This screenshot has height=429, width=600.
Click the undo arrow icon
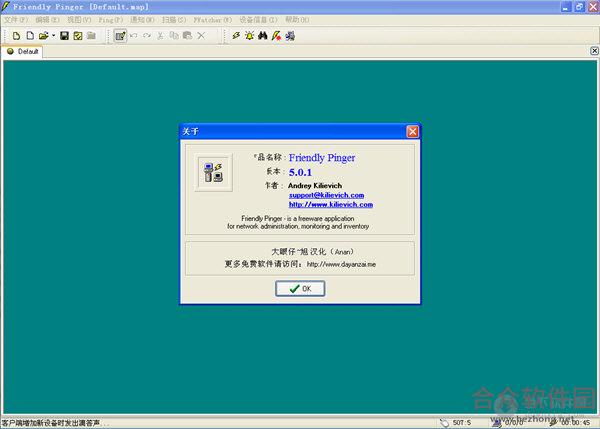coord(134,36)
